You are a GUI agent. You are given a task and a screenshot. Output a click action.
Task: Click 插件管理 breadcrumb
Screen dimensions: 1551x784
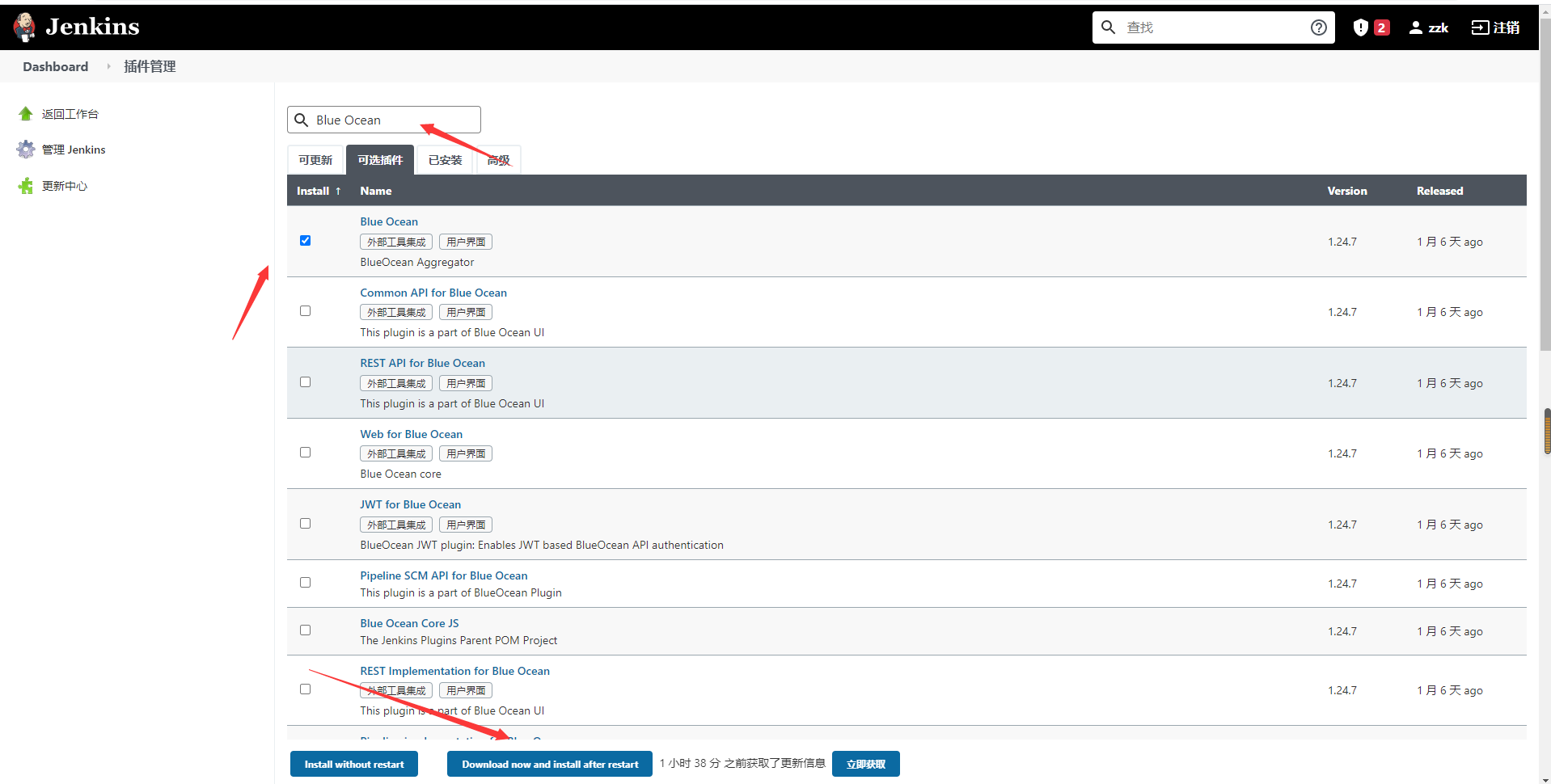click(150, 66)
